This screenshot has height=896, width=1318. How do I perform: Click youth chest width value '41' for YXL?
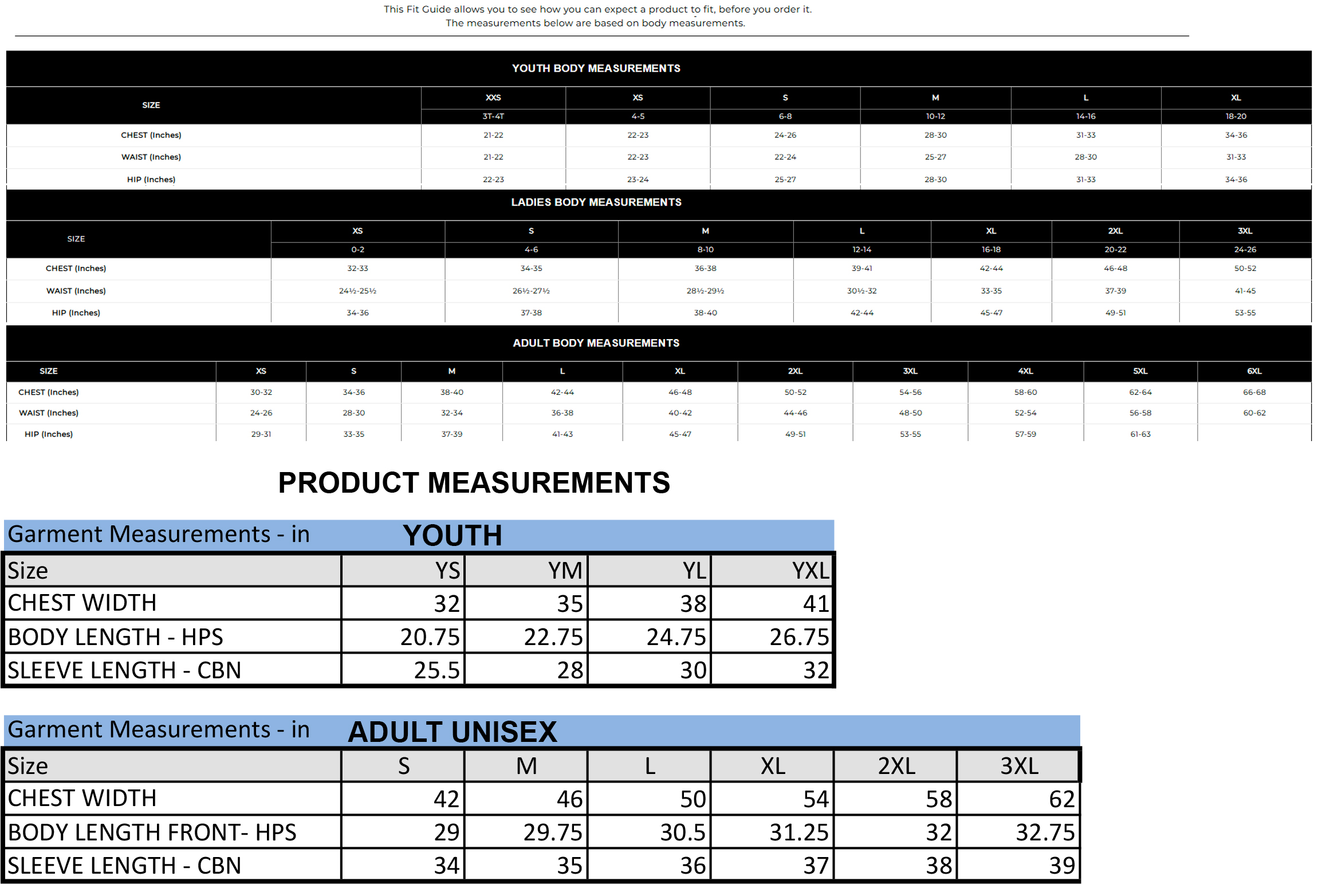816,604
